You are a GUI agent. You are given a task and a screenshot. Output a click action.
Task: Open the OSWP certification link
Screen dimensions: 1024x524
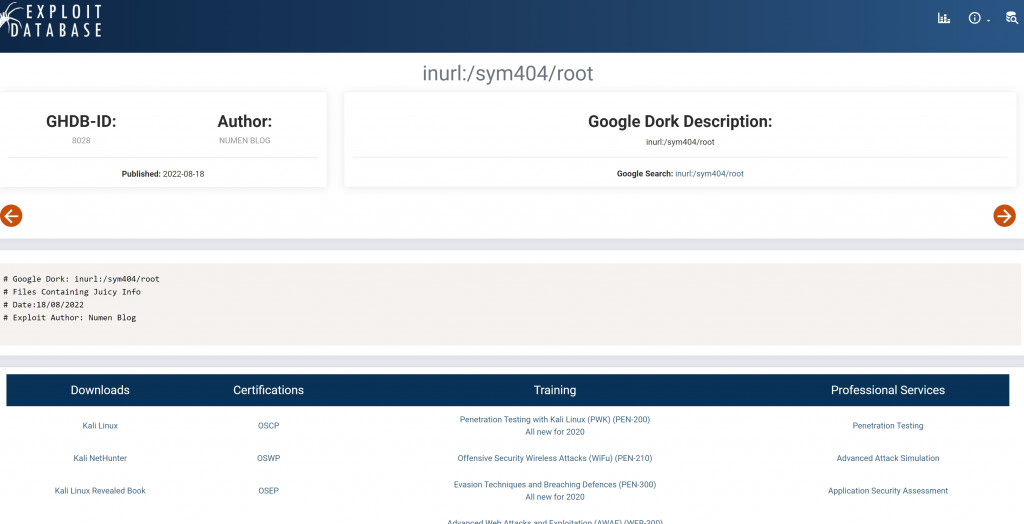pyautogui.click(x=268, y=458)
